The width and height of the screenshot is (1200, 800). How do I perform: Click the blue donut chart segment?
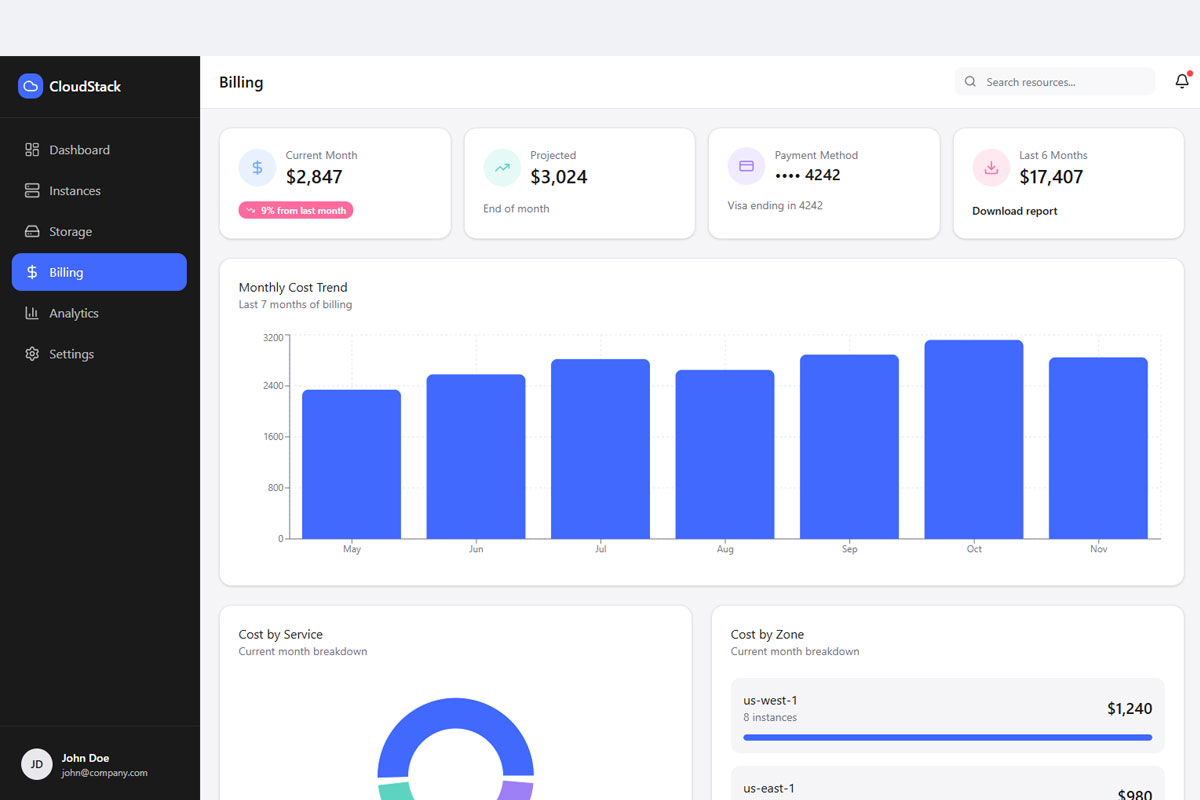tap(455, 718)
